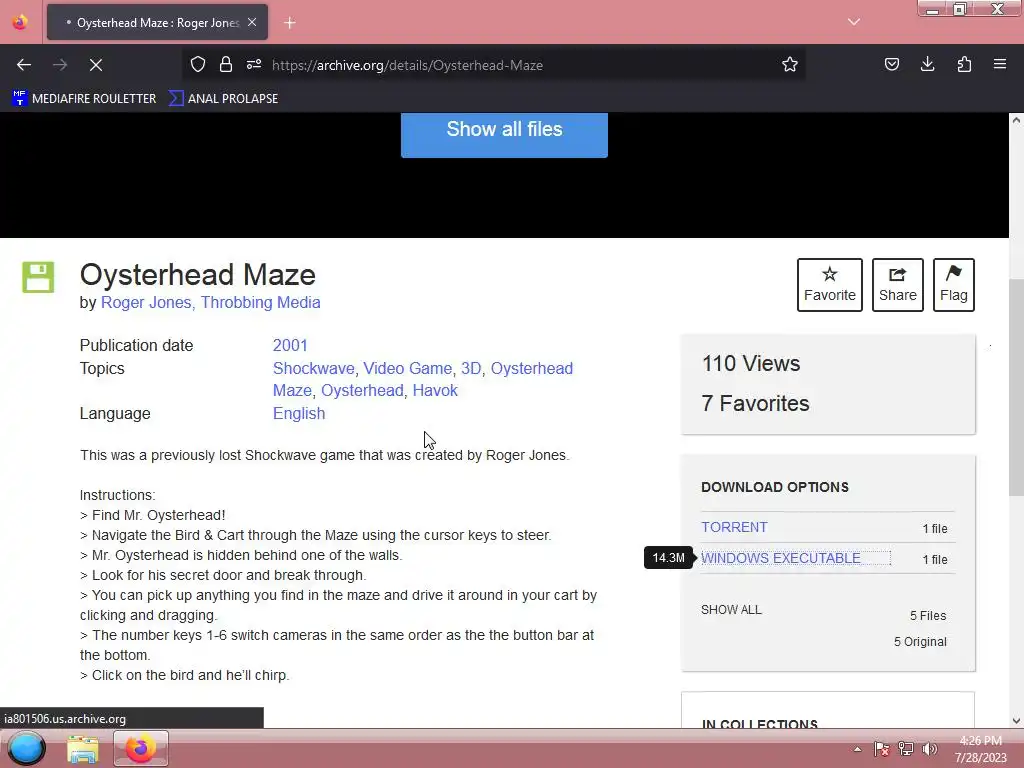Open SHOW ALL download options

point(731,610)
